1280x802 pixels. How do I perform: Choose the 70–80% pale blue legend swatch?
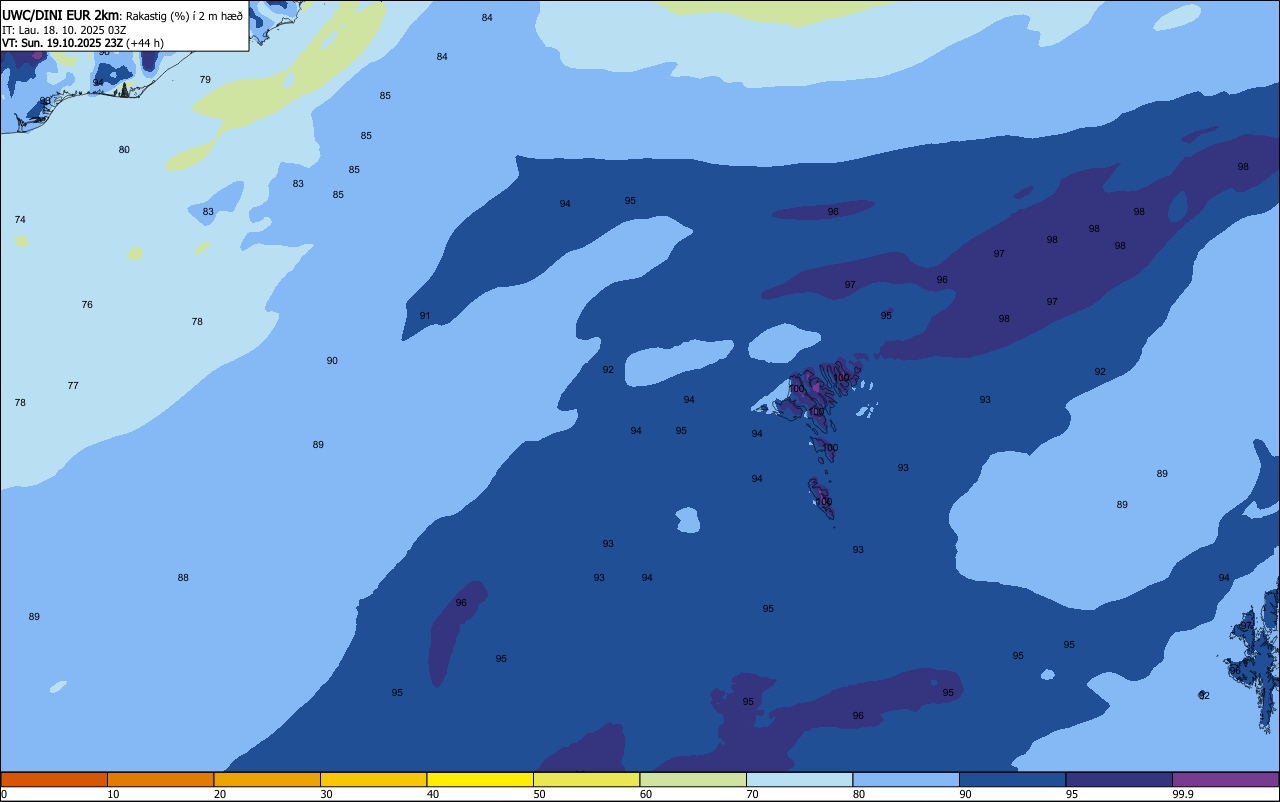pos(800,779)
